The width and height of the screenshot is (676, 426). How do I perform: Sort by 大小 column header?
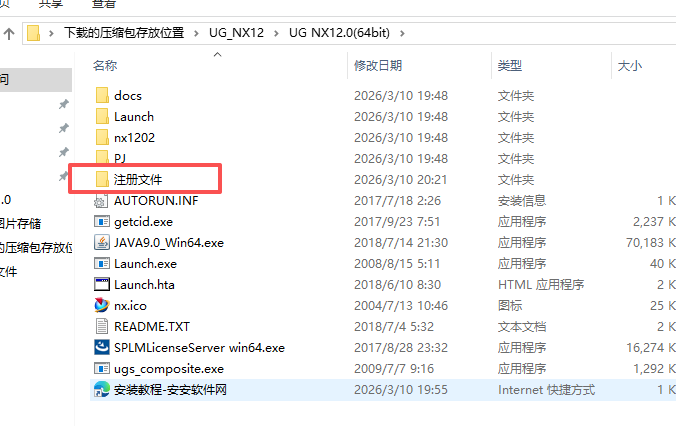[x=629, y=66]
